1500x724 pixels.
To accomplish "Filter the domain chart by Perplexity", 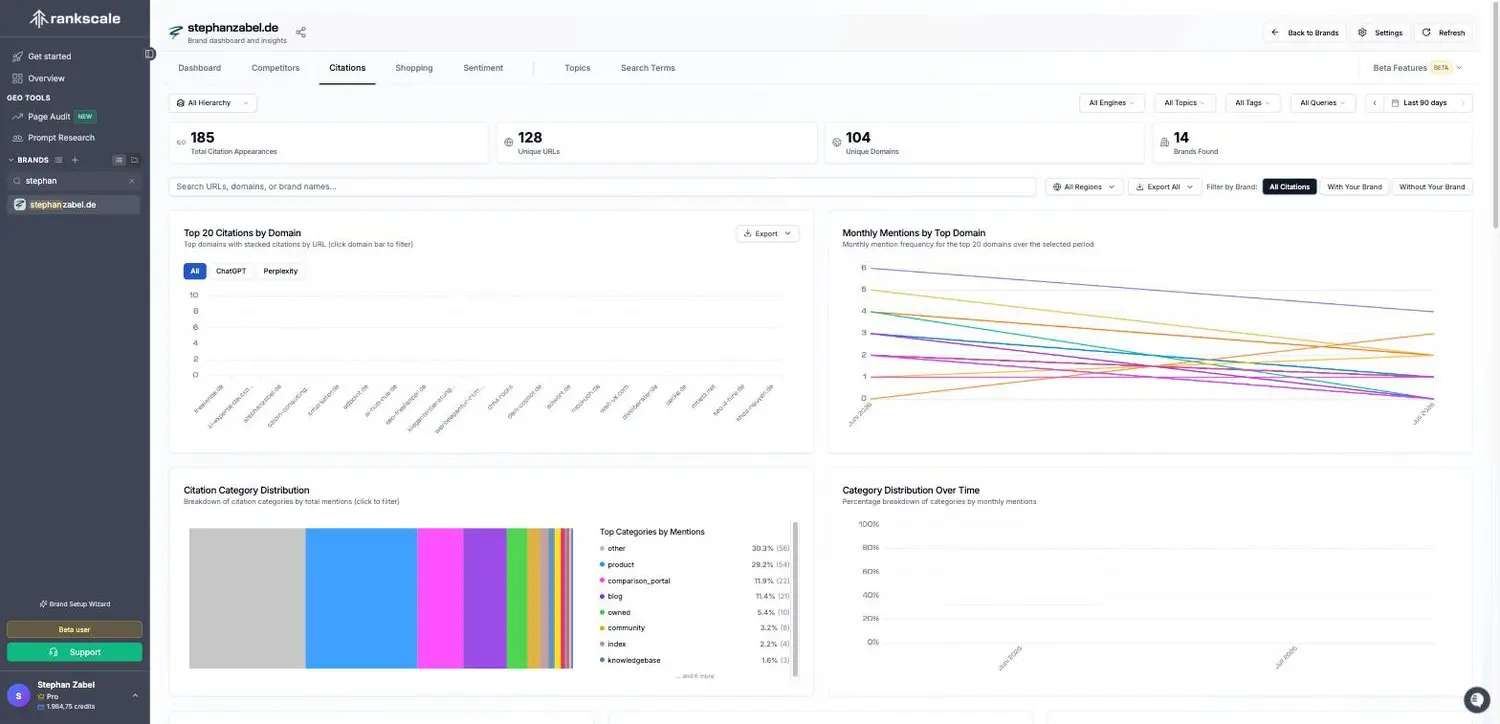I will (281, 271).
